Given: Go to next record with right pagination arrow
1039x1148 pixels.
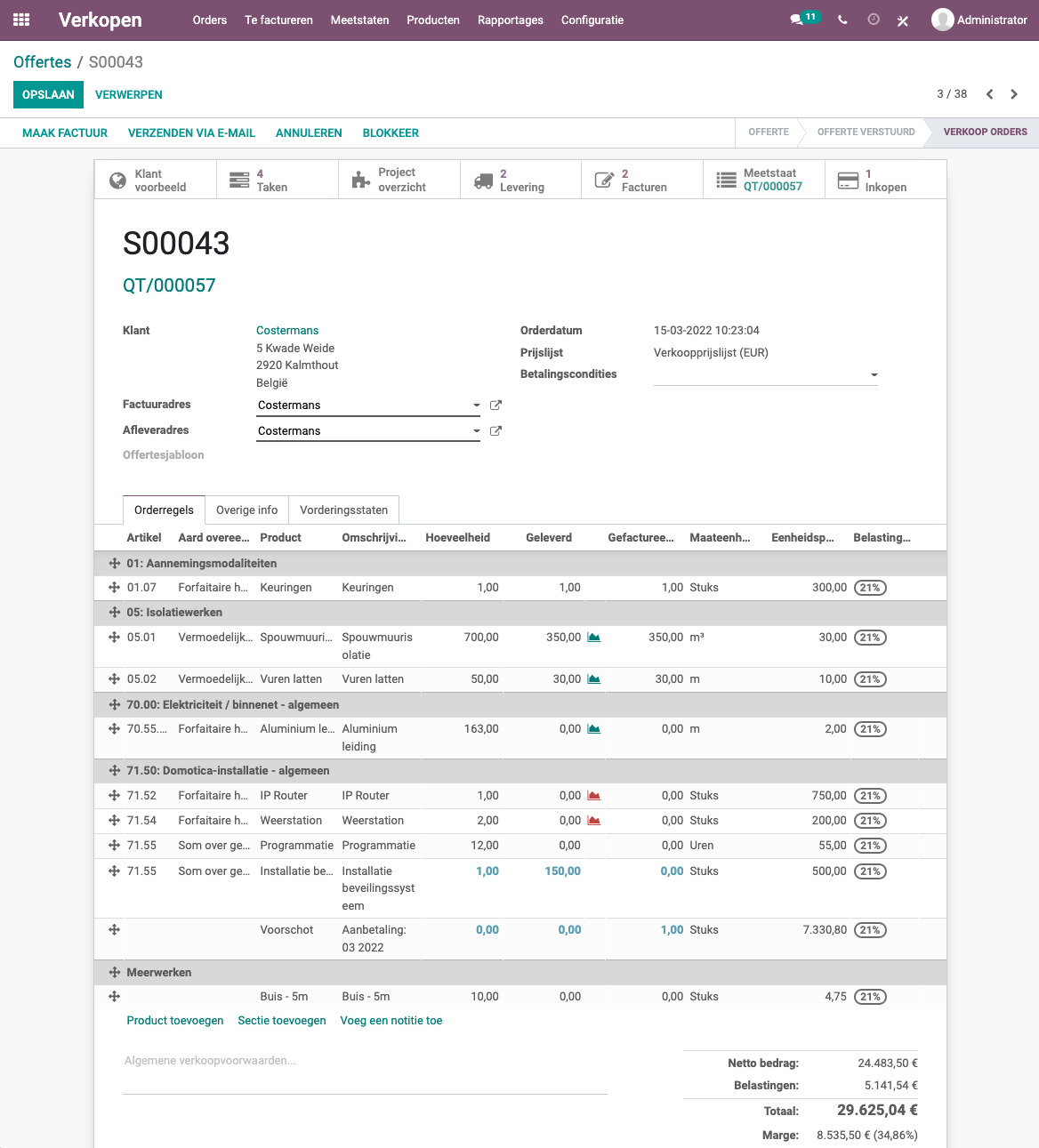Looking at the screenshot, I should pos(1013,93).
